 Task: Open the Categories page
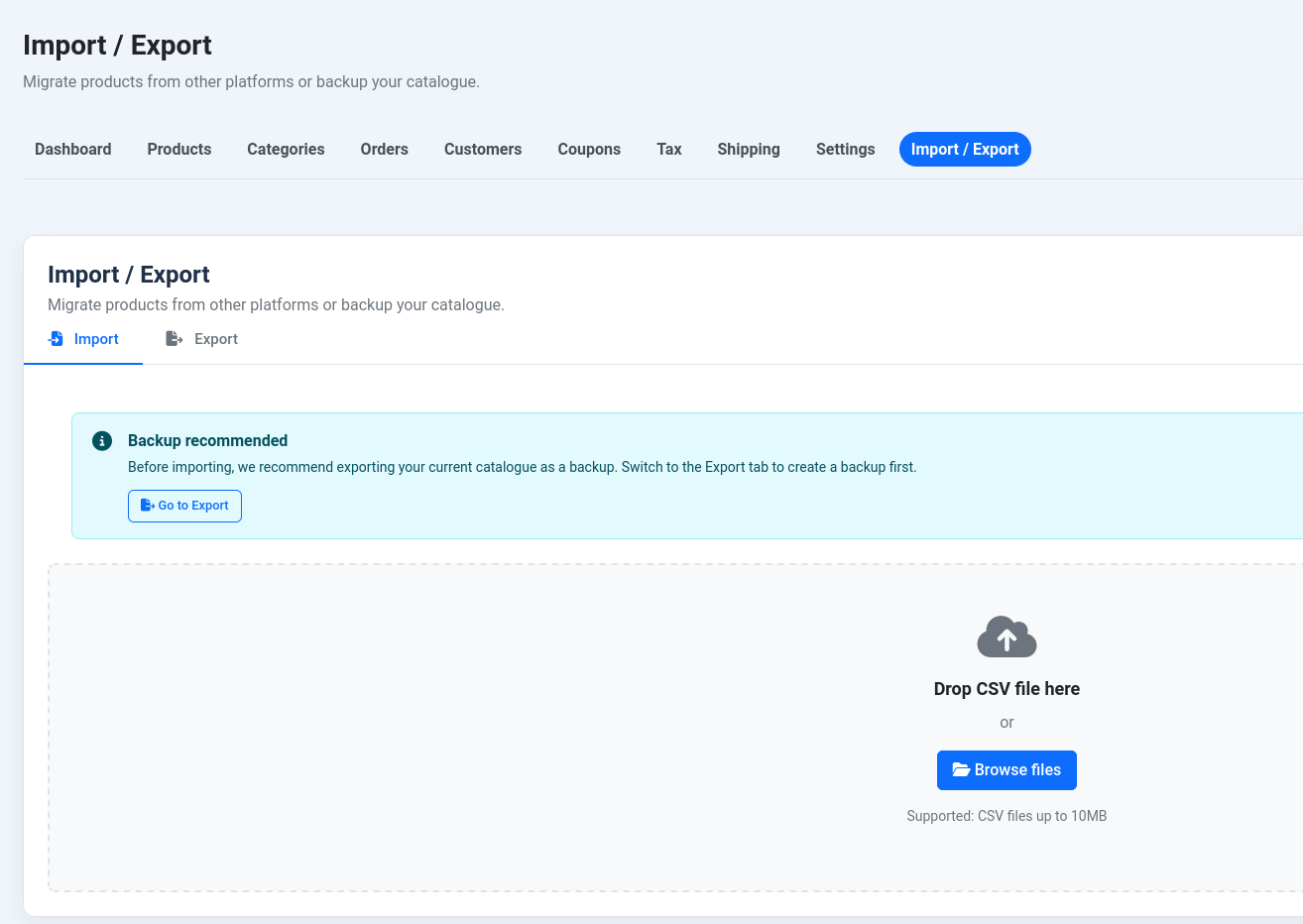click(x=286, y=150)
